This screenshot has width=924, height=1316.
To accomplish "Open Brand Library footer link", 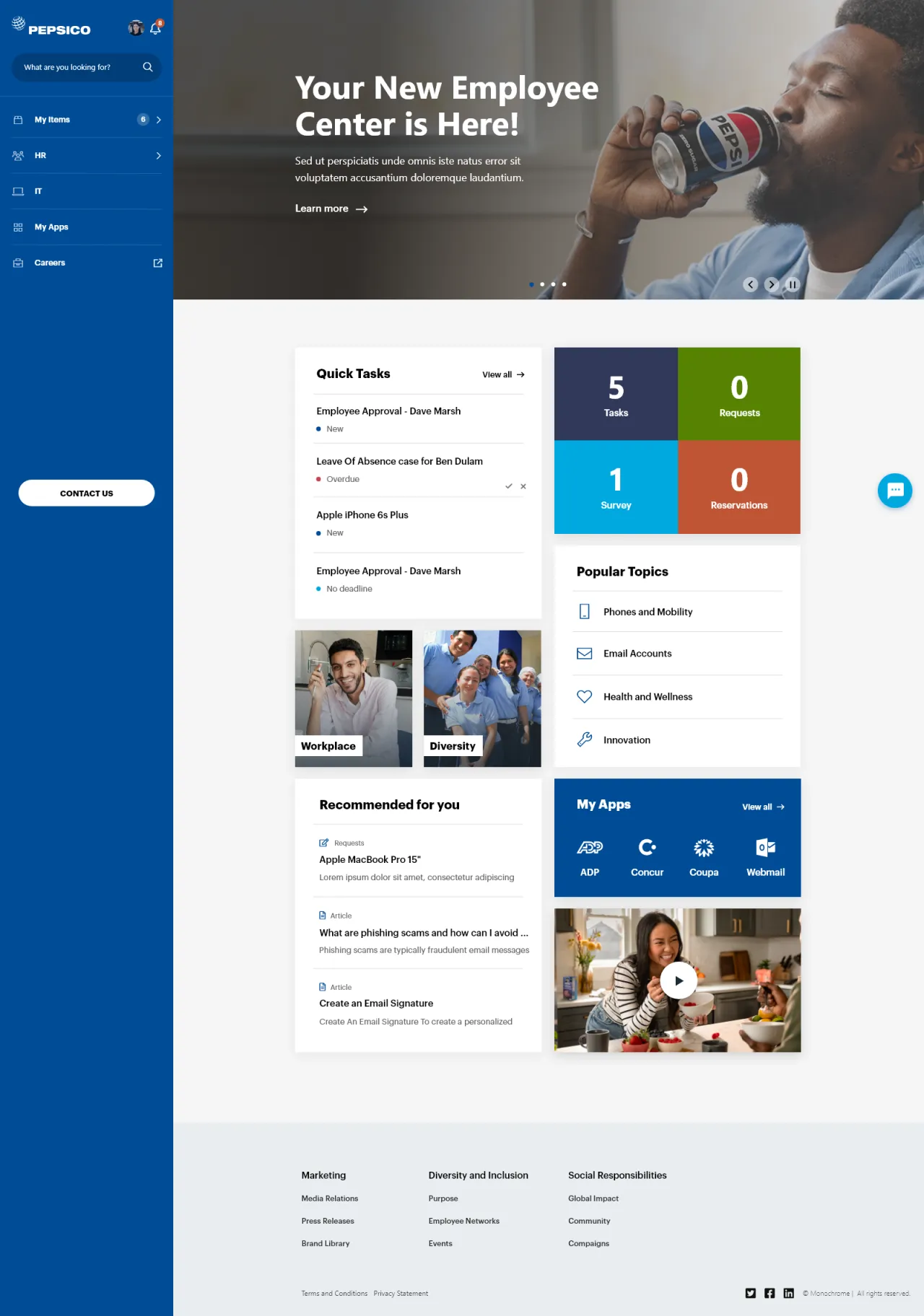I will [x=326, y=1243].
